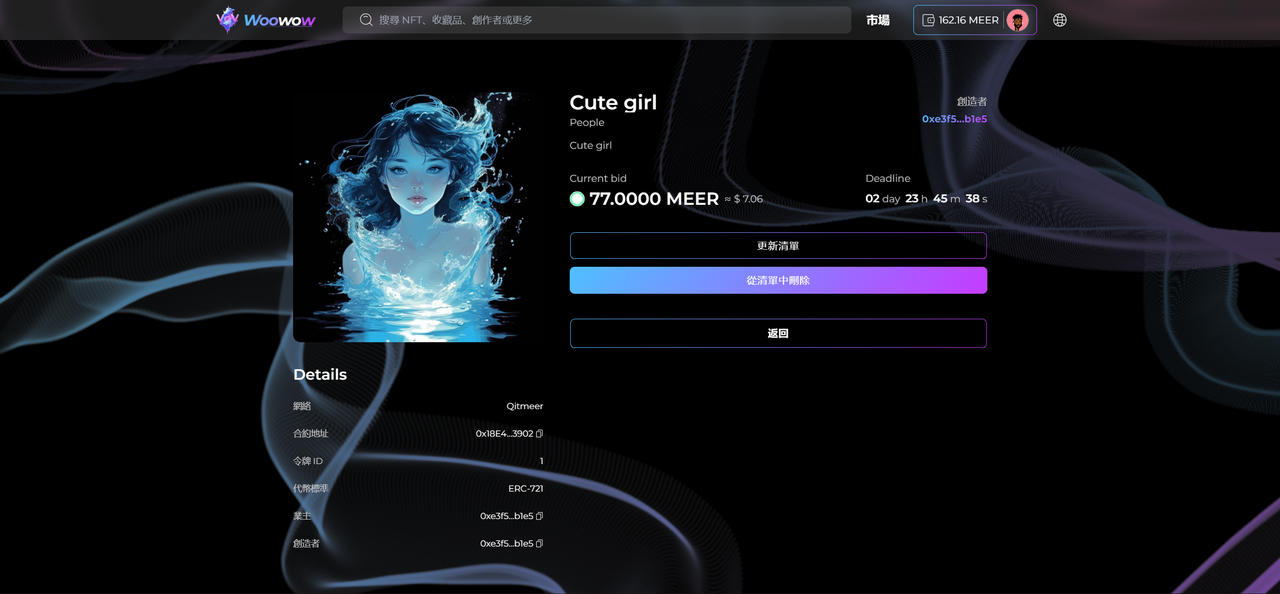This screenshot has height=594, width=1280.
Task: Click the search magnifier icon
Action: (x=366, y=20)
